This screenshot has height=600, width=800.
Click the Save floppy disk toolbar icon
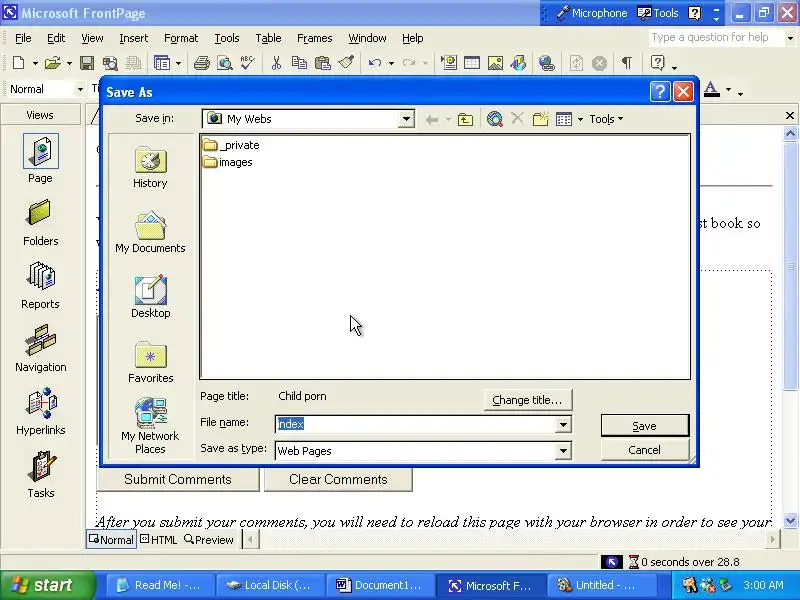[87, 63]
